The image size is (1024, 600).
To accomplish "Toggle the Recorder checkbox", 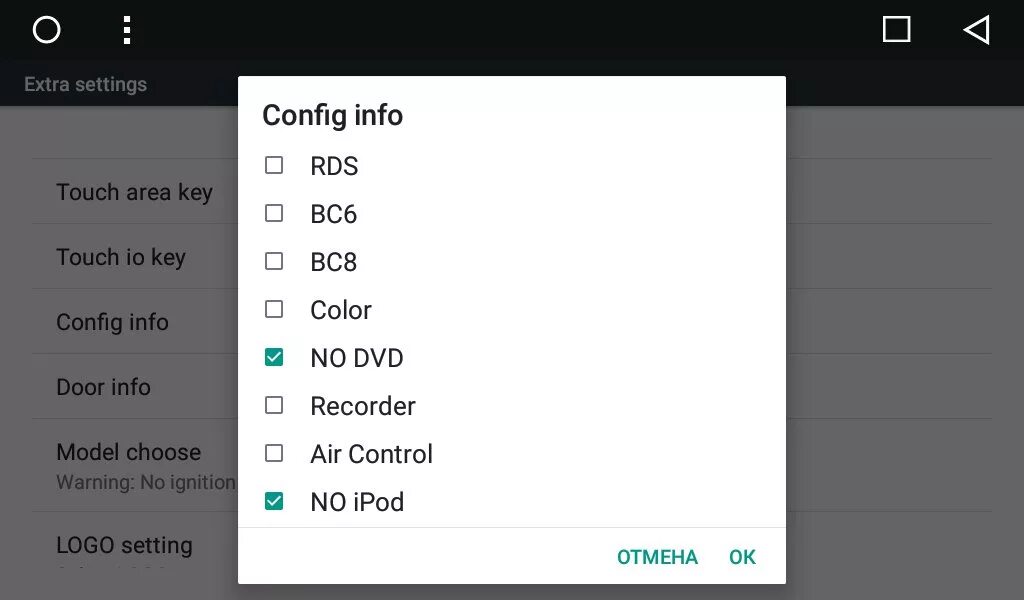I will pos(274,406).
